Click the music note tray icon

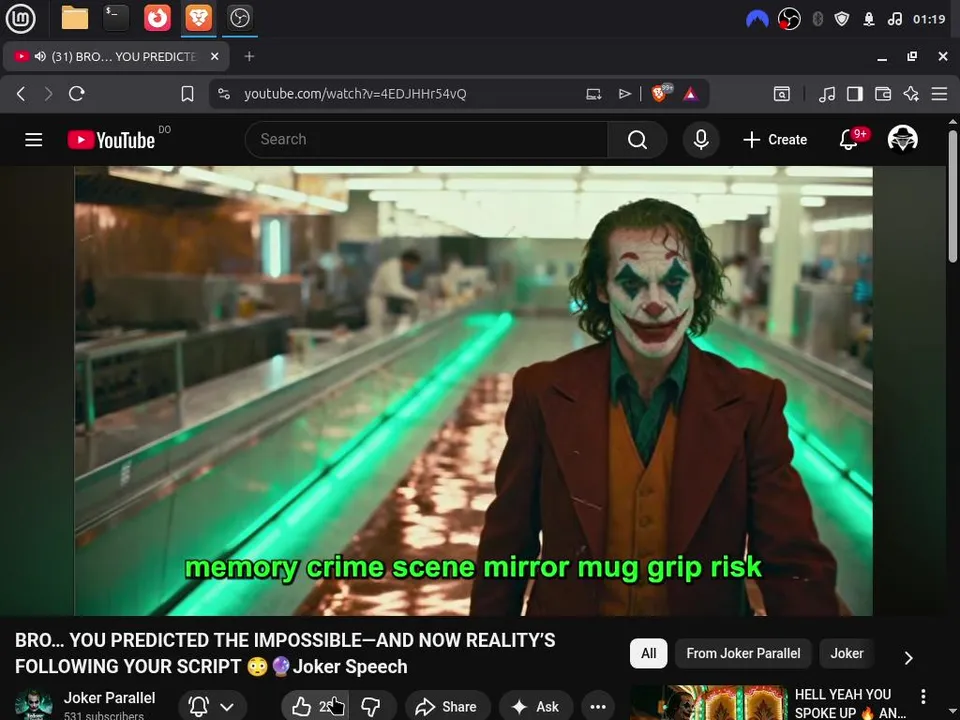coord(894,19)
